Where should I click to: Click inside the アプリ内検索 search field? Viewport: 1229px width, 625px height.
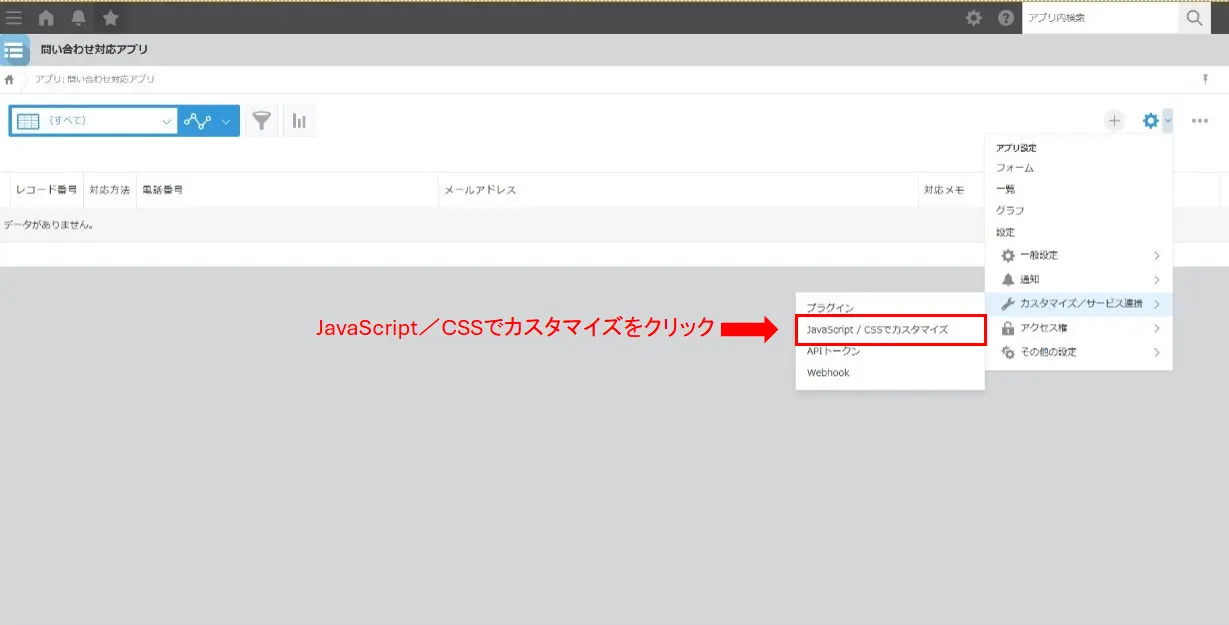pos(1100,17)
